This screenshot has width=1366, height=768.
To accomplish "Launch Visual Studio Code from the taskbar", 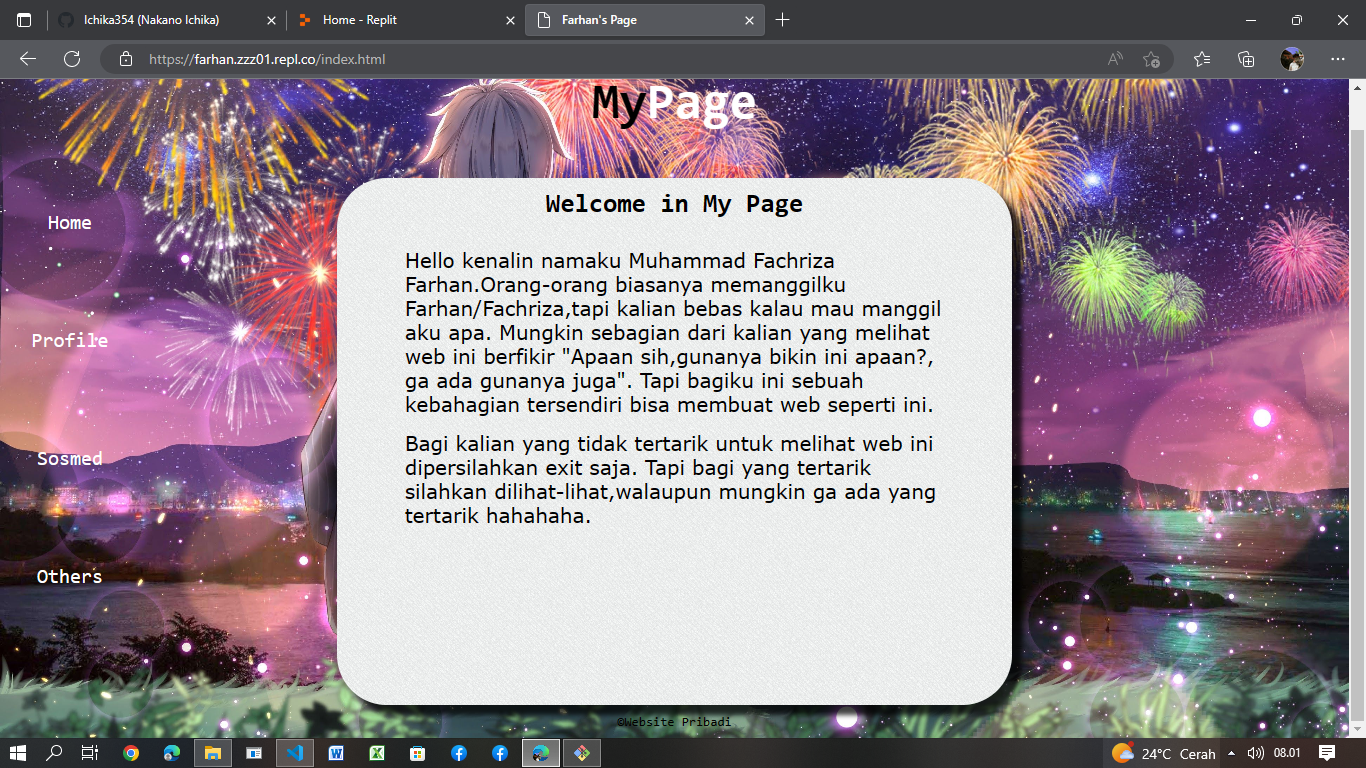I will 294,753.
